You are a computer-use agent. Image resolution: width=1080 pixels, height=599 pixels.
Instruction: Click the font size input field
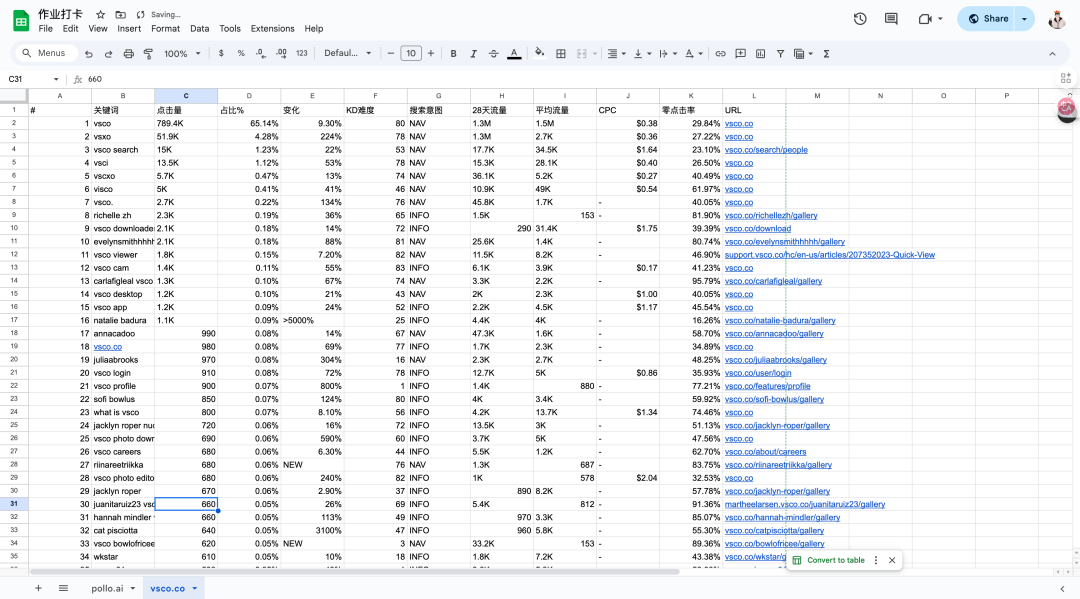[411, 54]
